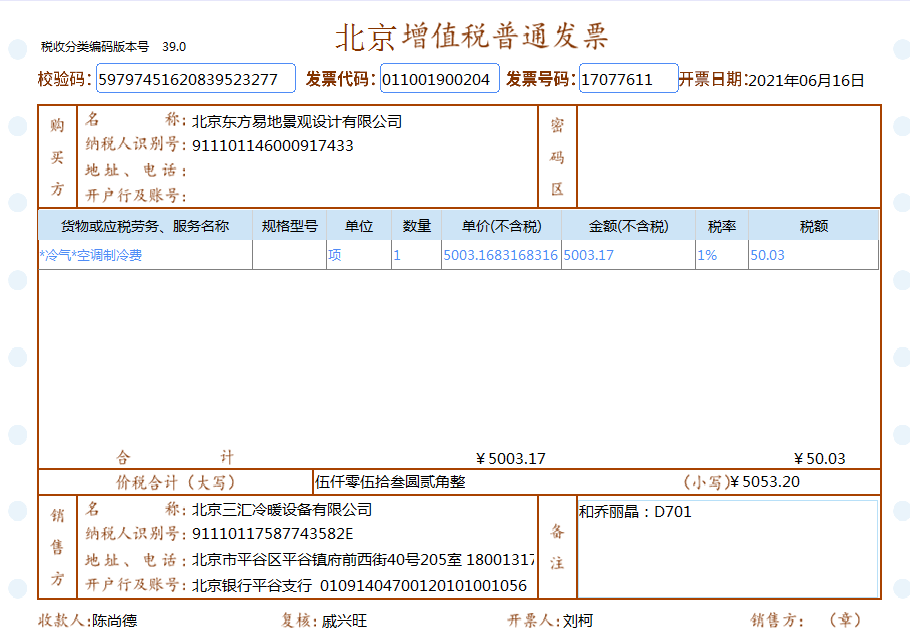
Task: Click the 北京增值税普通发票 title
Action: point(472,37)
